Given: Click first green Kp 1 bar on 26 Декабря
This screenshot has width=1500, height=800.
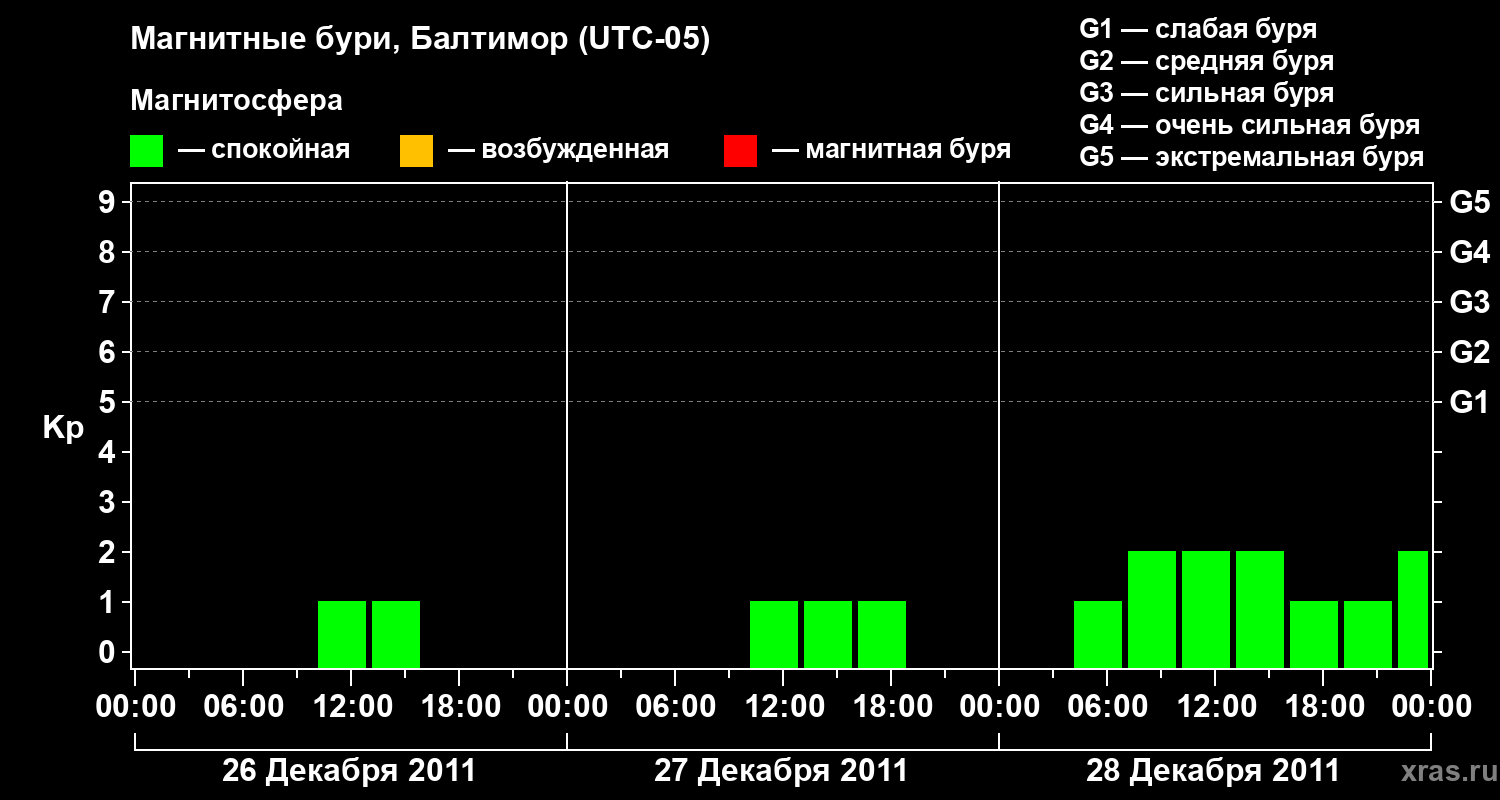Looking at the screenshot, I should tap(342, 634).
